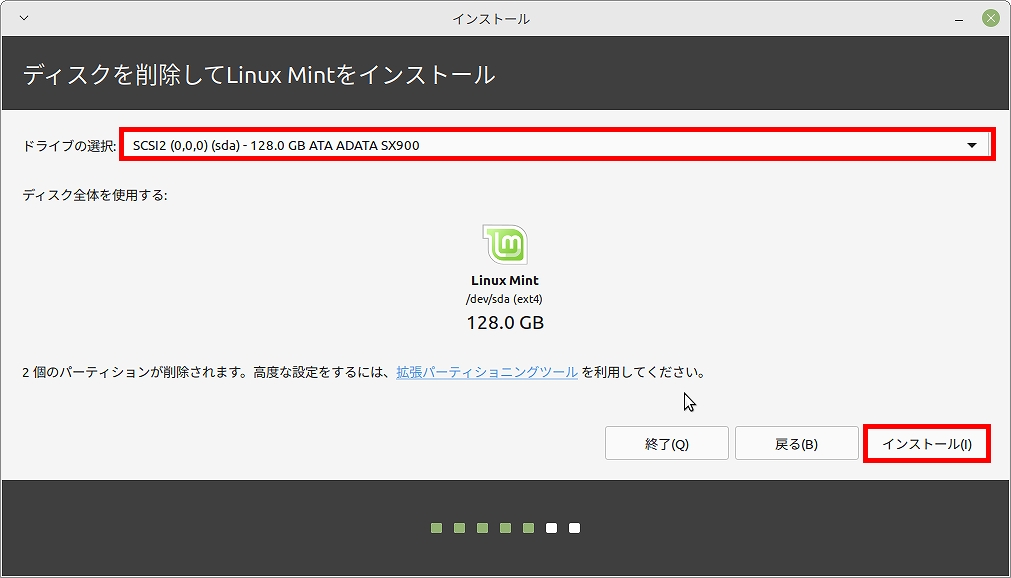
Task: Select the 128.0 GB size text
Action: (505, 322)
